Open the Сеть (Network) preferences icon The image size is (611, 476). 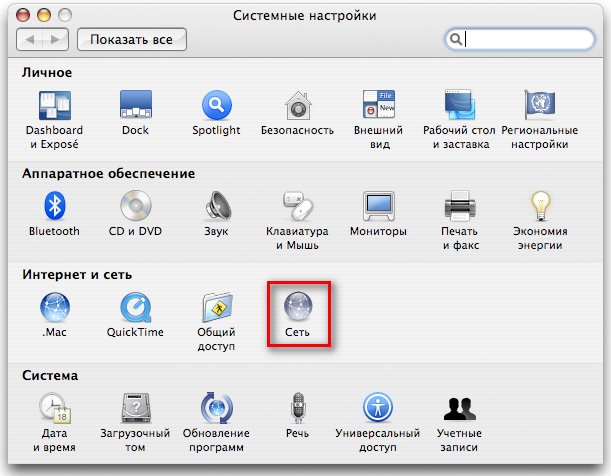298,307
